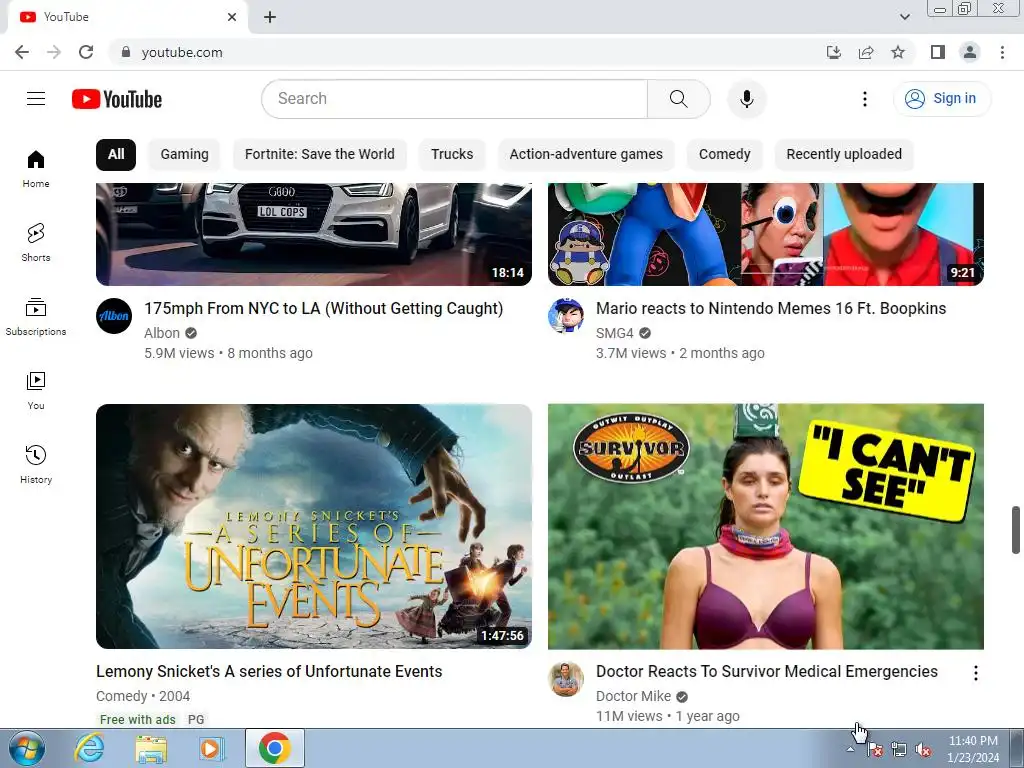Visit the SMG4 channel name link

tap(615, 333)
